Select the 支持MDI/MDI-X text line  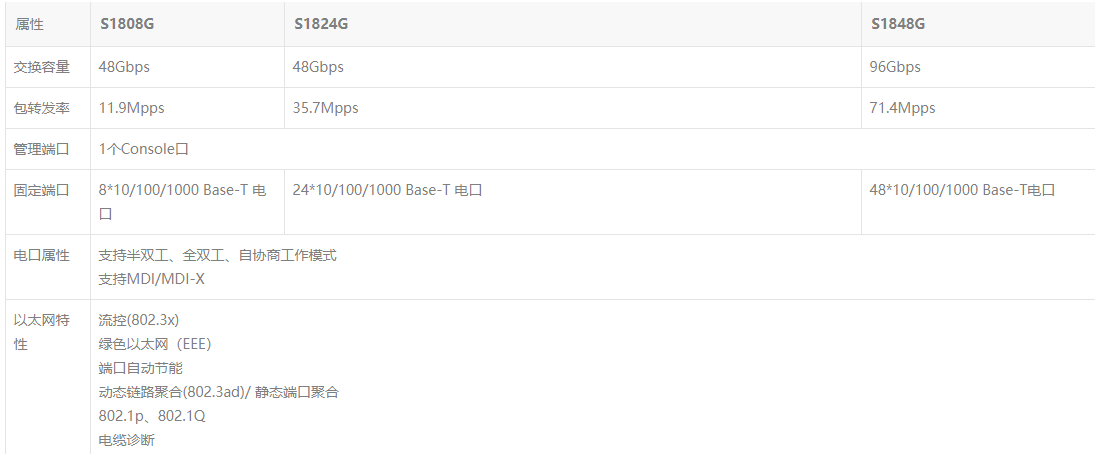[151, 279]
